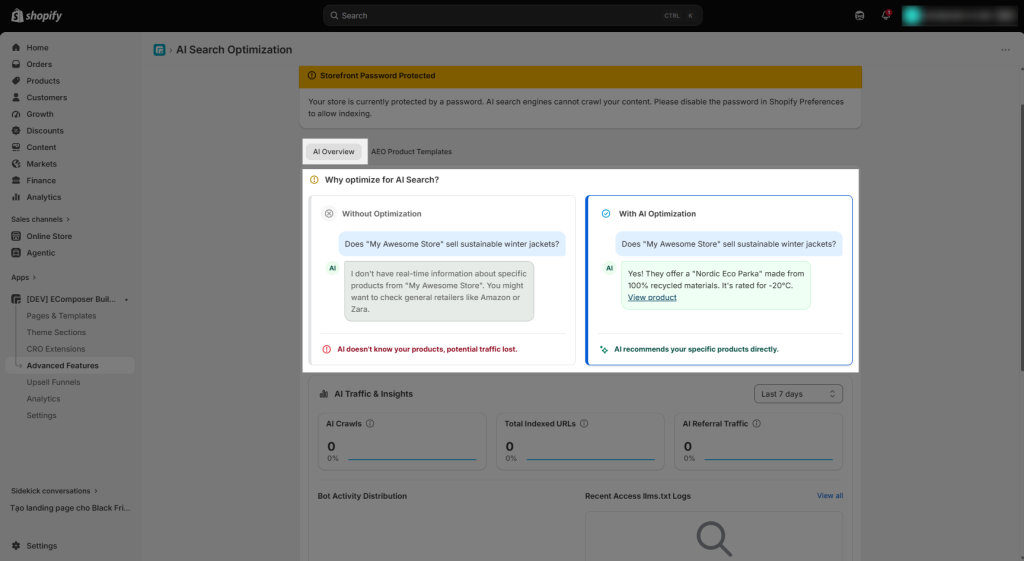The image size is (1024, 561).
Task: Expand the Apps section chevron
Action: click(x=34, y=278)
